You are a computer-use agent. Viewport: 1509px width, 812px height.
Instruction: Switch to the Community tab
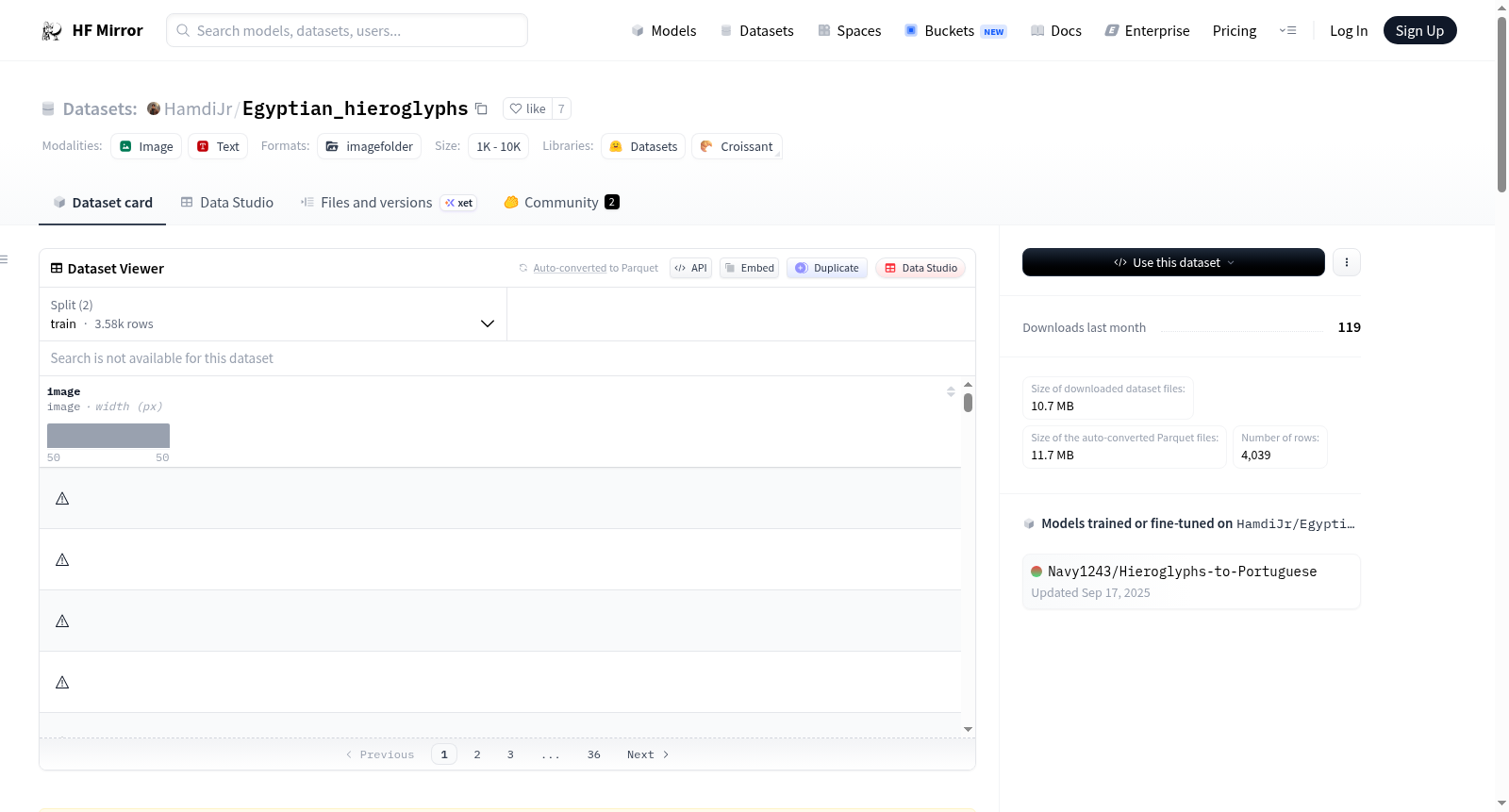(562, 203)
